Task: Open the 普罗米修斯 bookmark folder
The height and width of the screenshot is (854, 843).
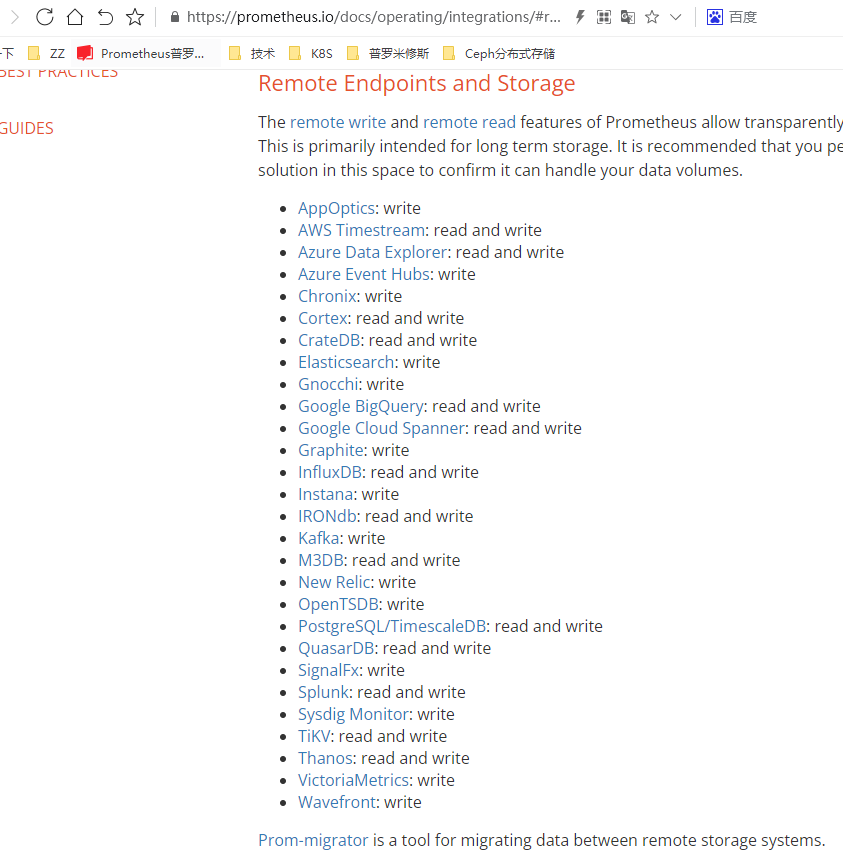Action: tap(388, 53)
